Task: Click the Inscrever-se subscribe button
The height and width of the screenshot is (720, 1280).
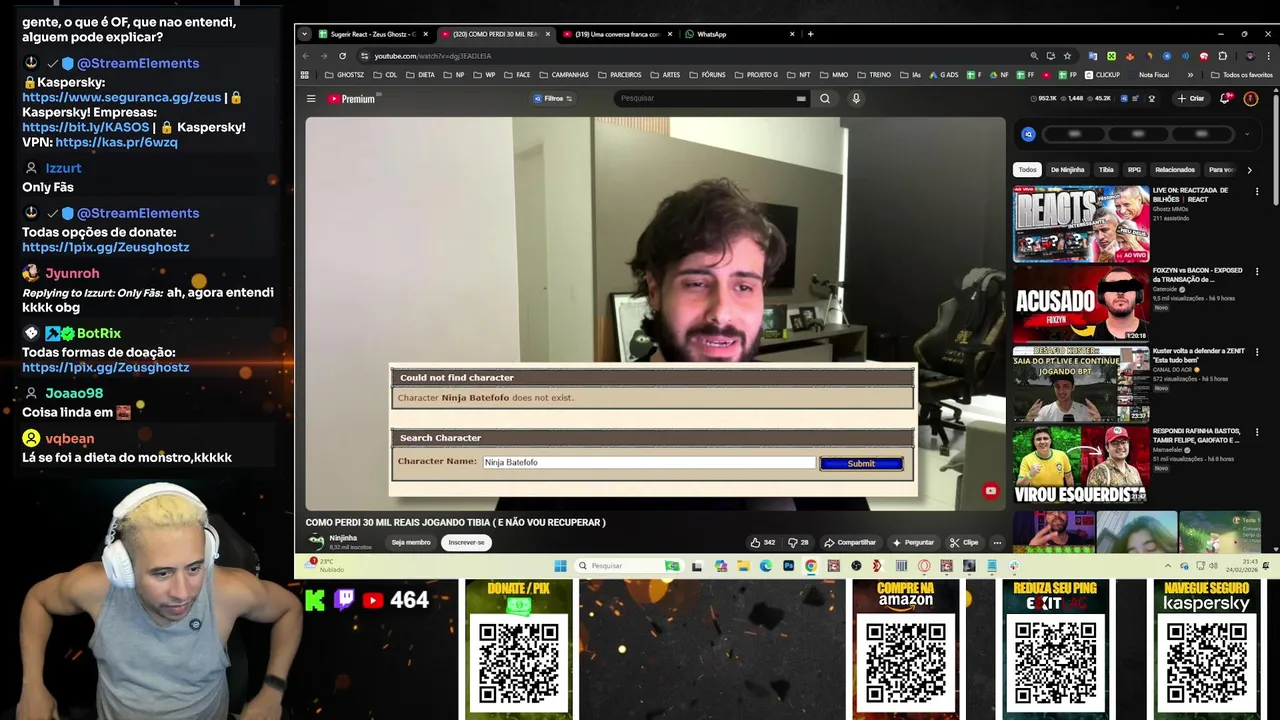Action: pyautogui.click(x=466, y=542)
